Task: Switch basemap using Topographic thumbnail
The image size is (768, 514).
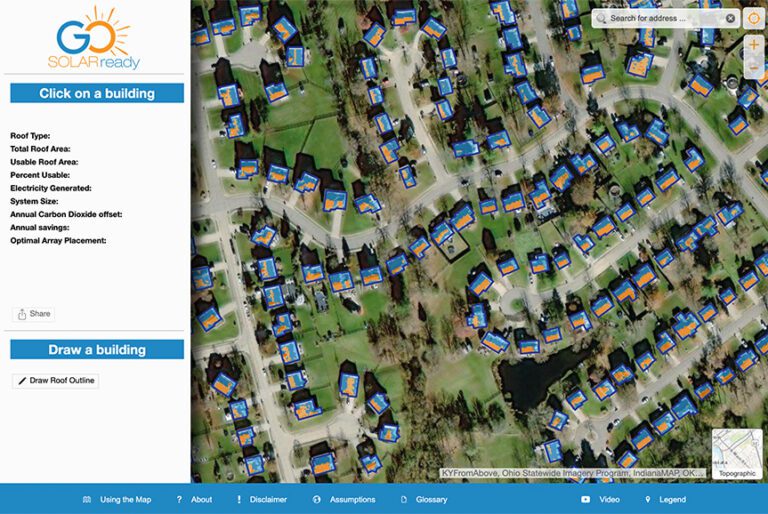Action: pos(737,452)
